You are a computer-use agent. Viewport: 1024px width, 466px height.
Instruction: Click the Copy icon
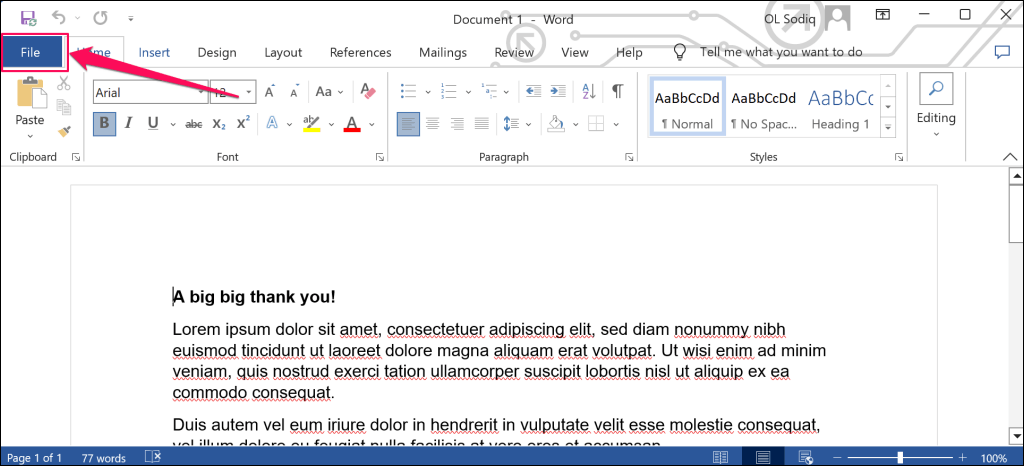(64, 106)
